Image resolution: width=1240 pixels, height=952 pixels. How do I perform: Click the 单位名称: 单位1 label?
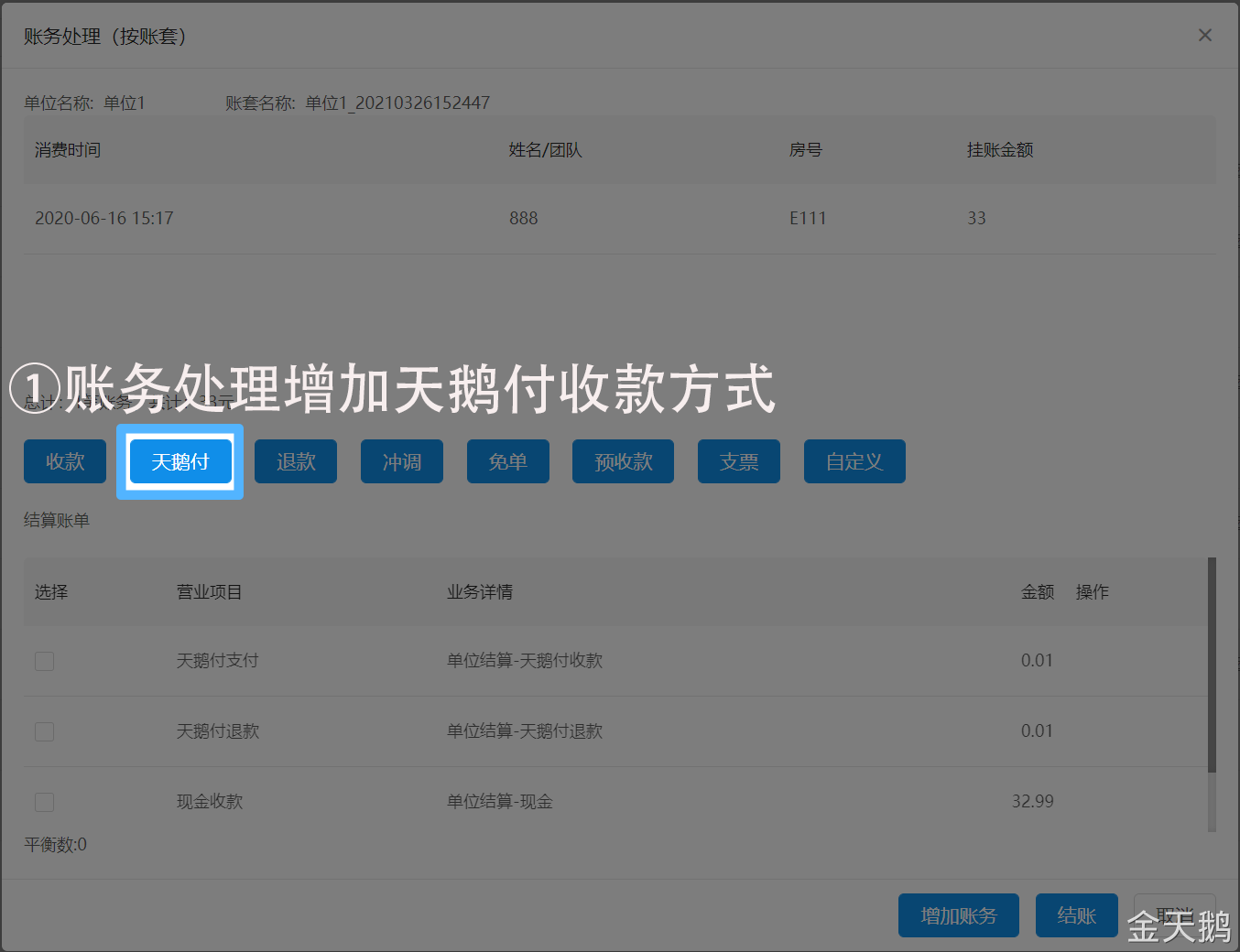tap(84, 103)
